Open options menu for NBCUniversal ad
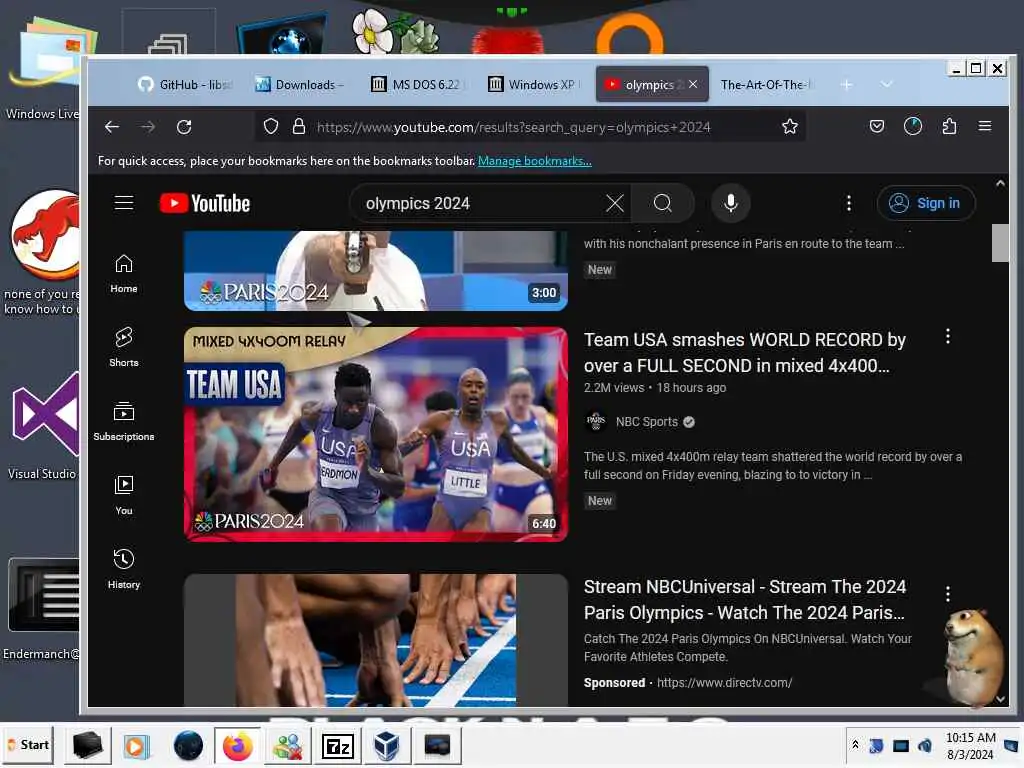 coord(948,594)
